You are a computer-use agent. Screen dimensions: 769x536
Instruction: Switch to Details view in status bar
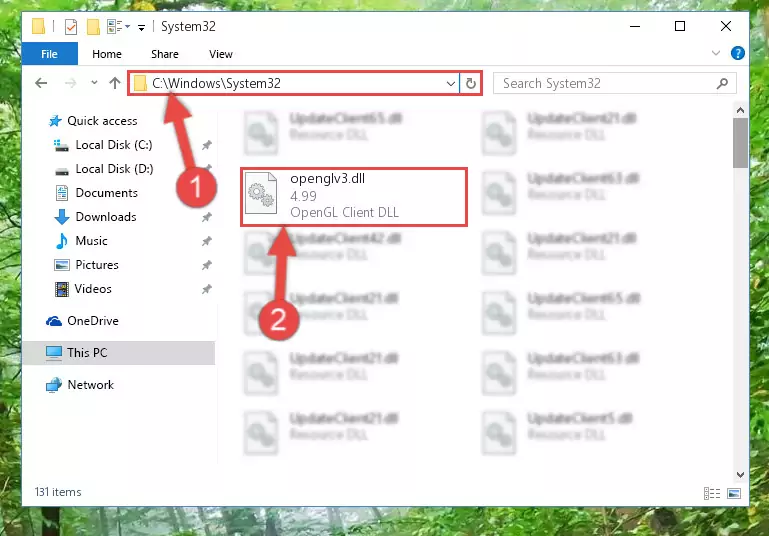click(x=712, y=493)
